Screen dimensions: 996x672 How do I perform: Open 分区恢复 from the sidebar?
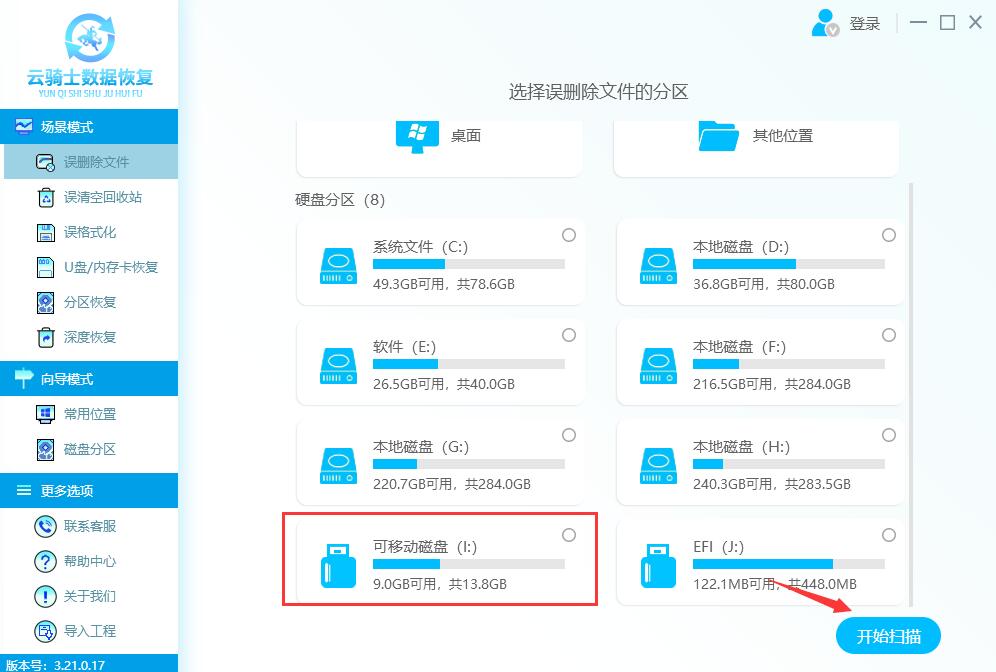point(91,302)
